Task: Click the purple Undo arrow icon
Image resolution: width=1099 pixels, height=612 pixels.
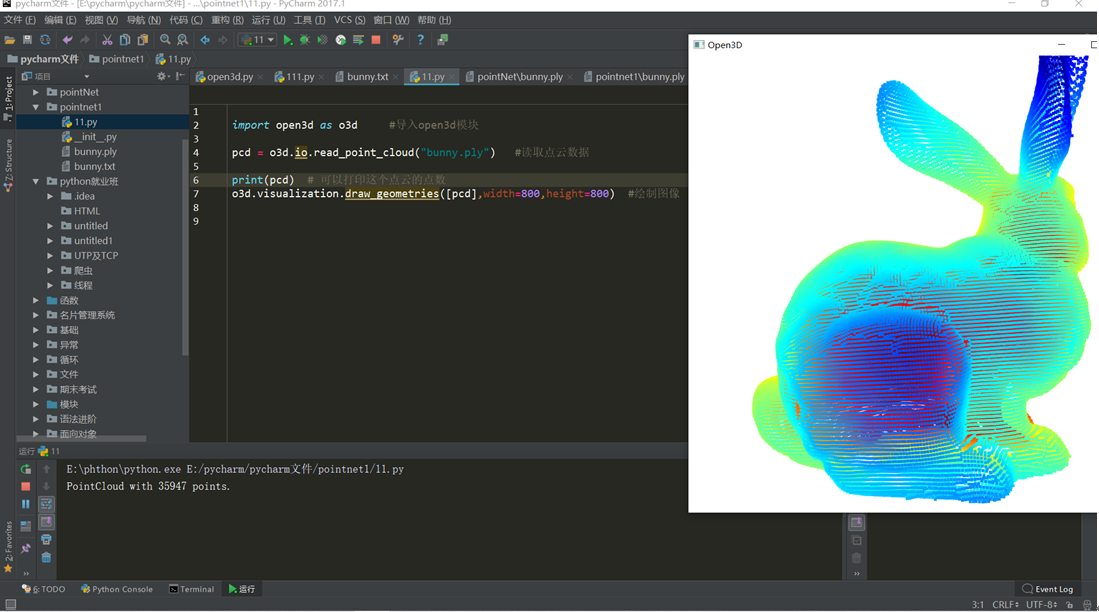Action: (67, 40)
